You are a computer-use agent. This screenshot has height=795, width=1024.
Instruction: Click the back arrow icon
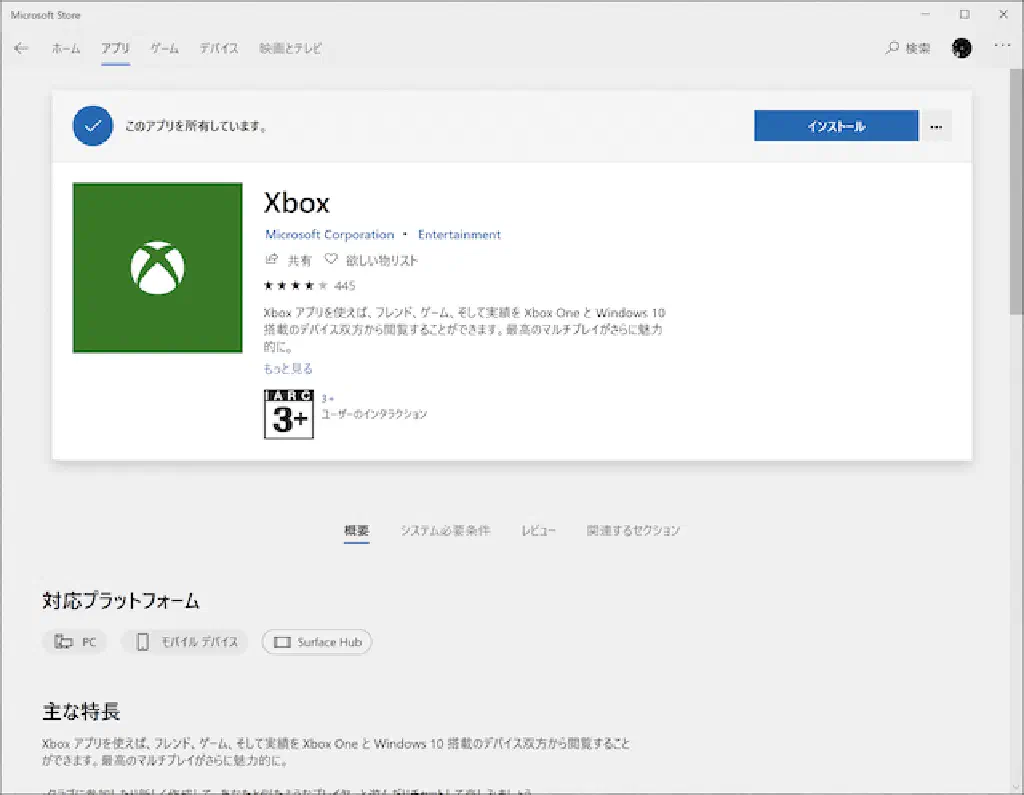pyautogui.click(x=21, y=48)
